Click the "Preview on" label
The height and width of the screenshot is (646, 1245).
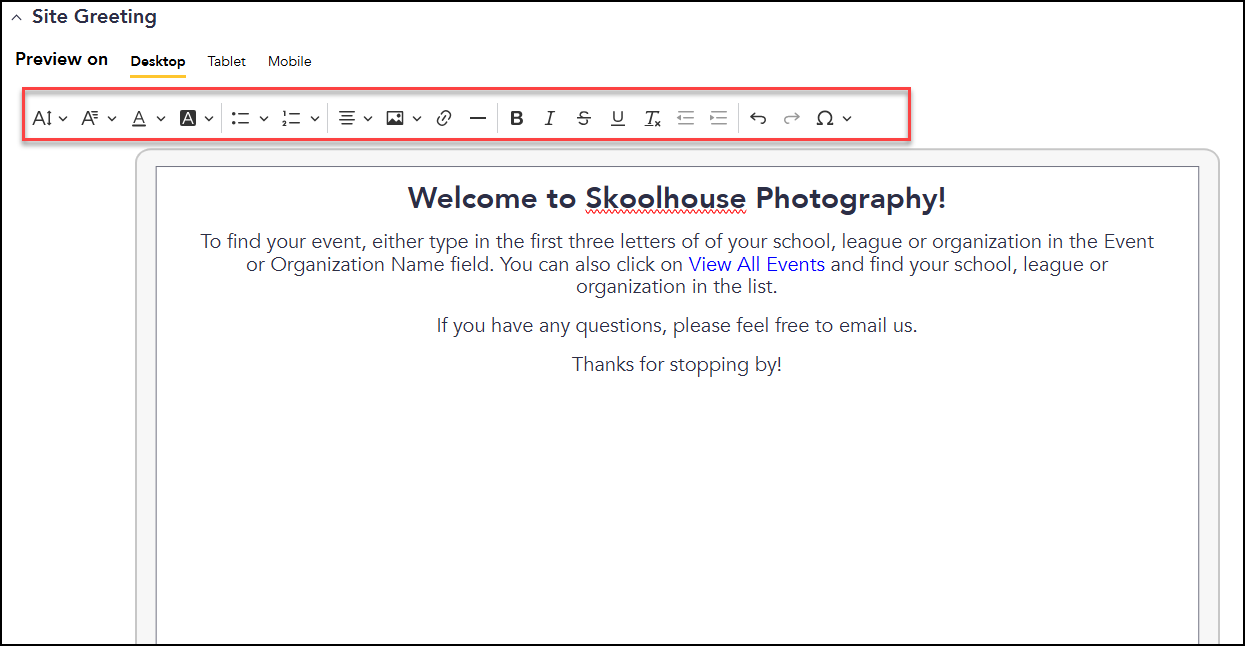(x=62, y=59)
